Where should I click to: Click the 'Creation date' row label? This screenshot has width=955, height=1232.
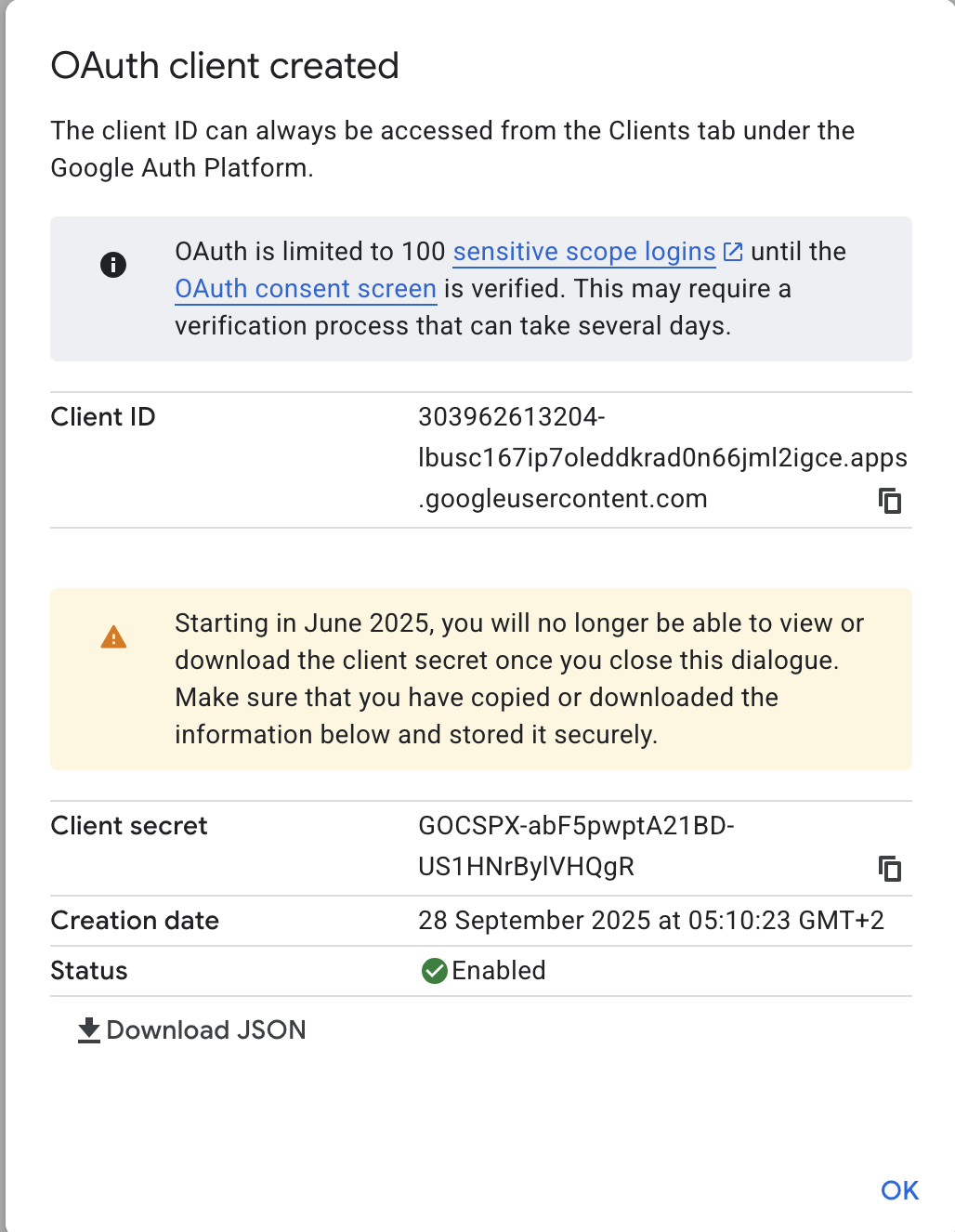coord(135,921)
